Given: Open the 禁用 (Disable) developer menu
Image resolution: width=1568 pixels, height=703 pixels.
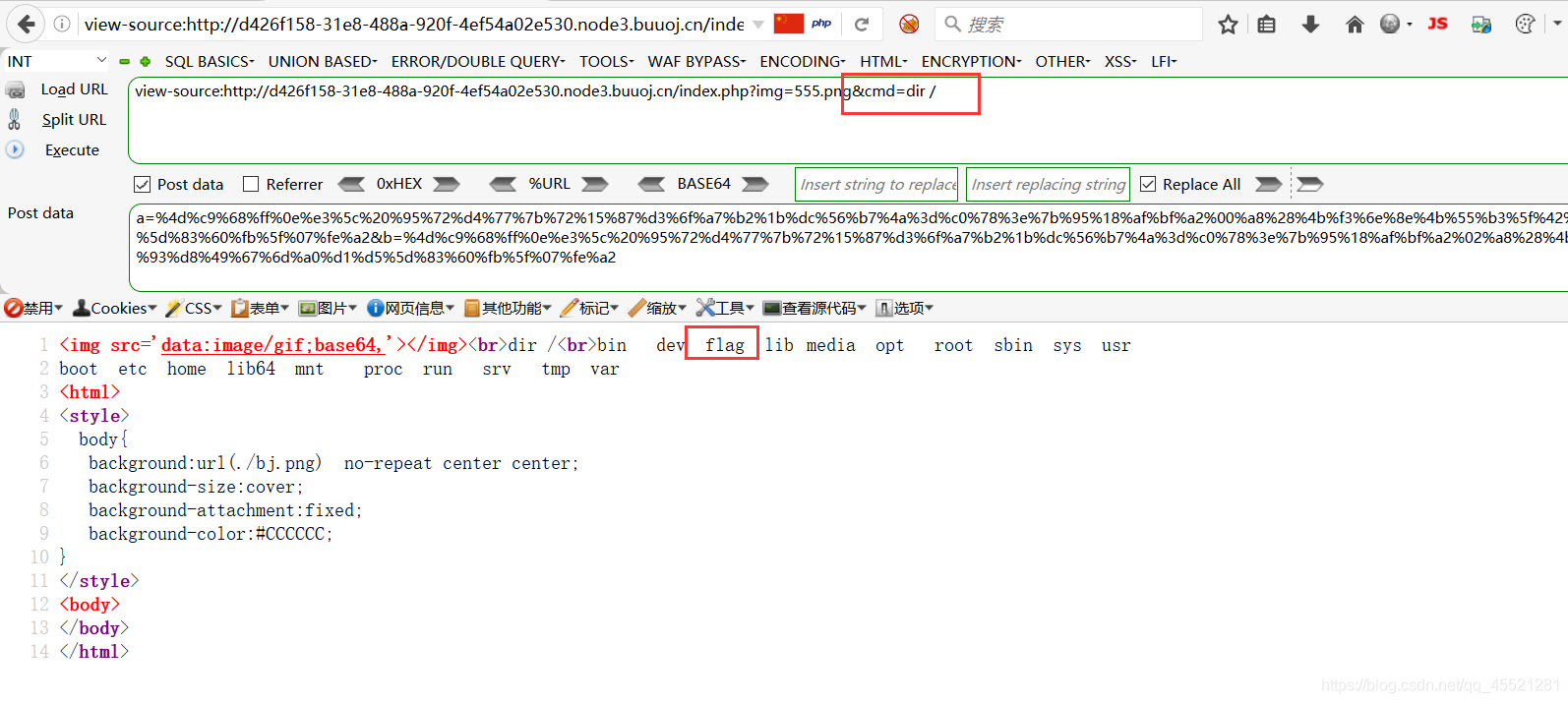Looking at the screenshot, I should click(33, 308).
